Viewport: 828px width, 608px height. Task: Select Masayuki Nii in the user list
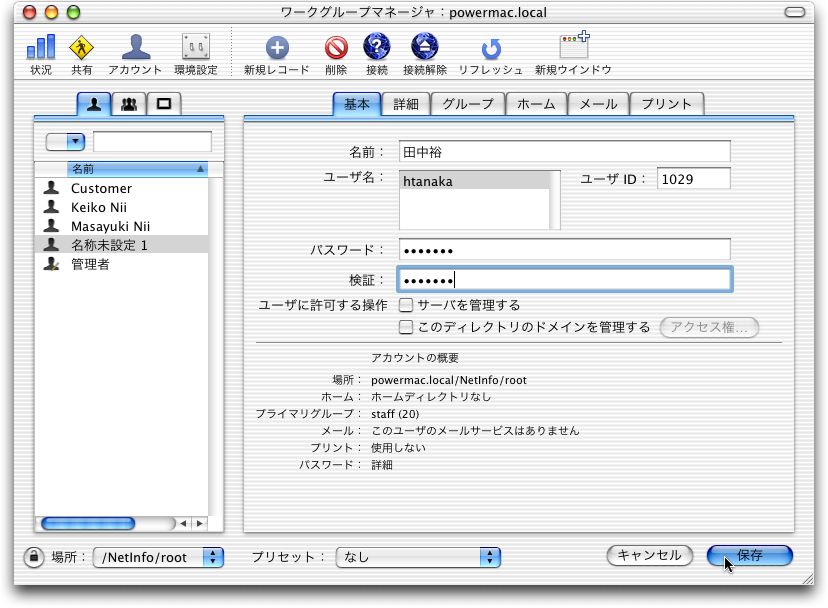(110, 226)
